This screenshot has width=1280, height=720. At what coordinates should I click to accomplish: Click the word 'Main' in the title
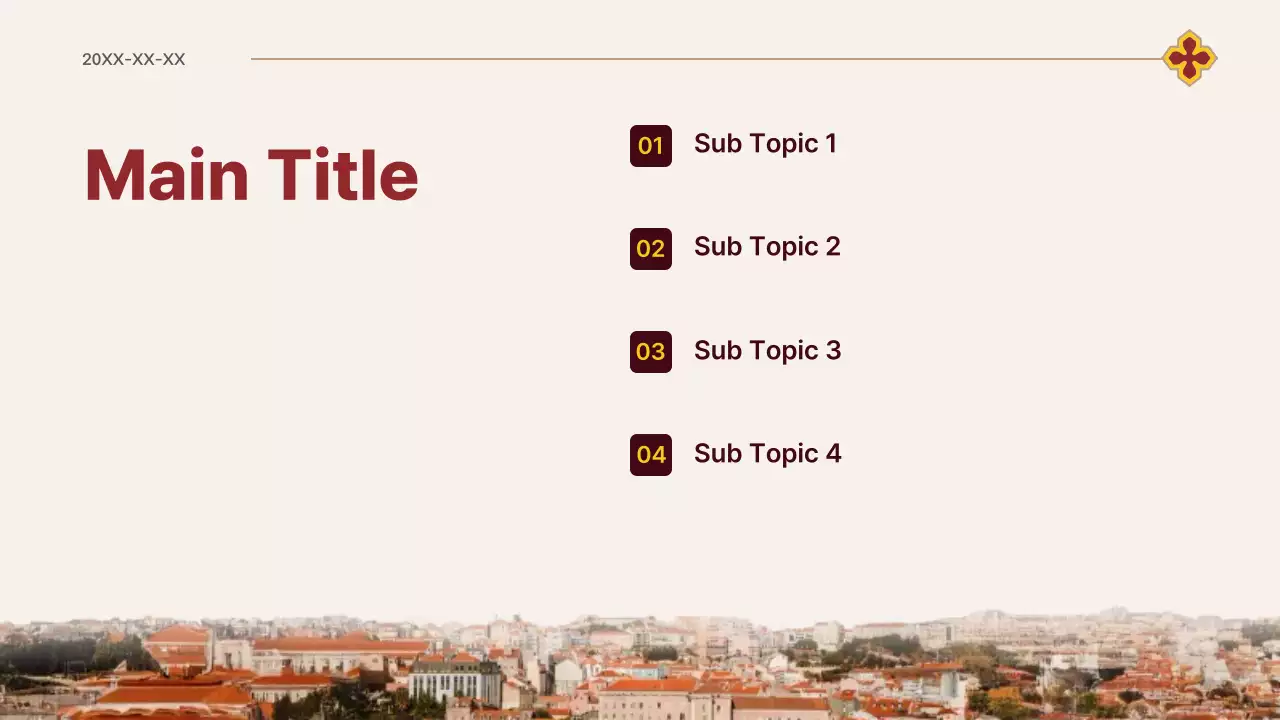point(166,176)
